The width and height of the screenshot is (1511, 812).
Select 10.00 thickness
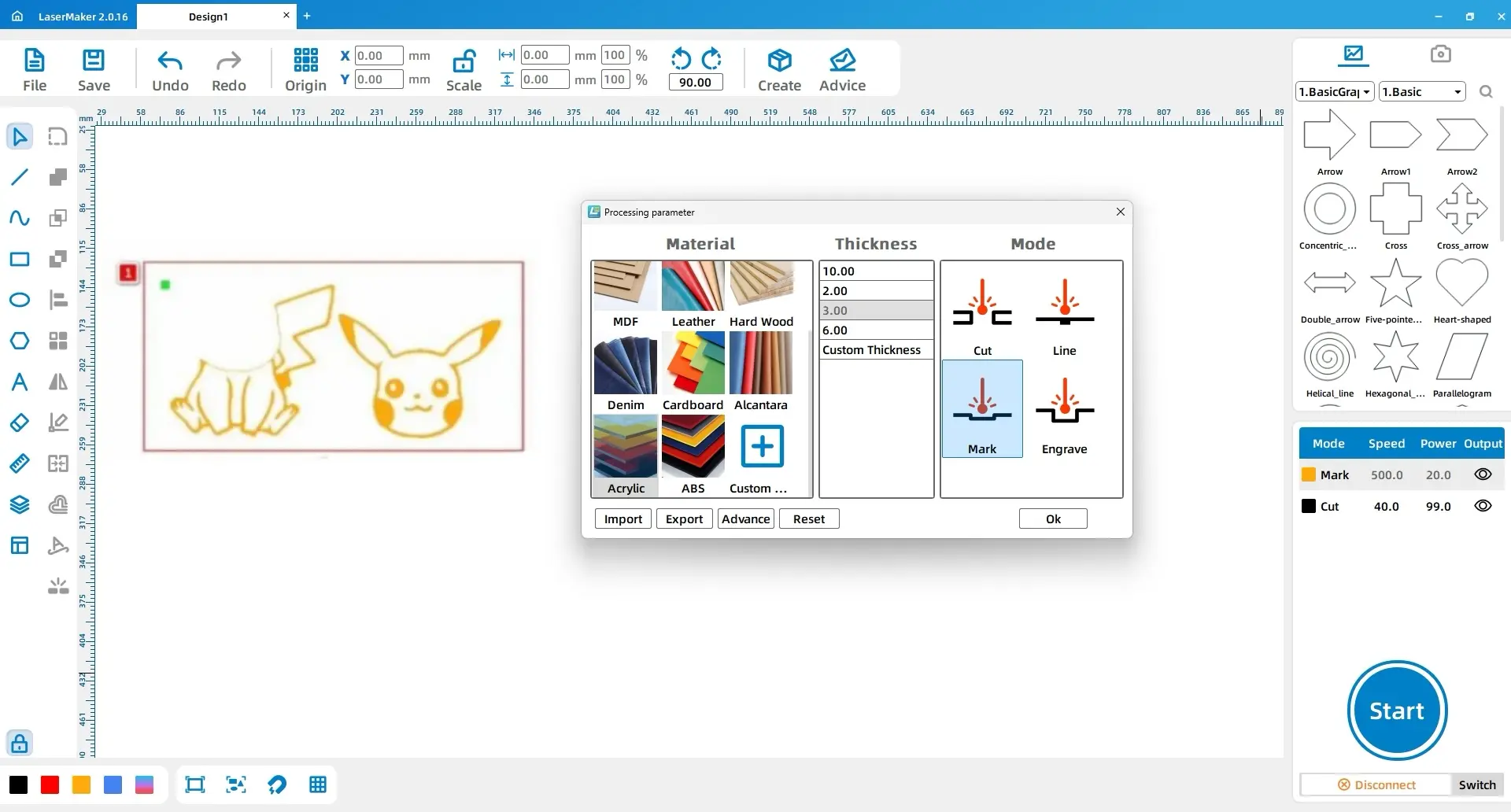coord(876,271)
